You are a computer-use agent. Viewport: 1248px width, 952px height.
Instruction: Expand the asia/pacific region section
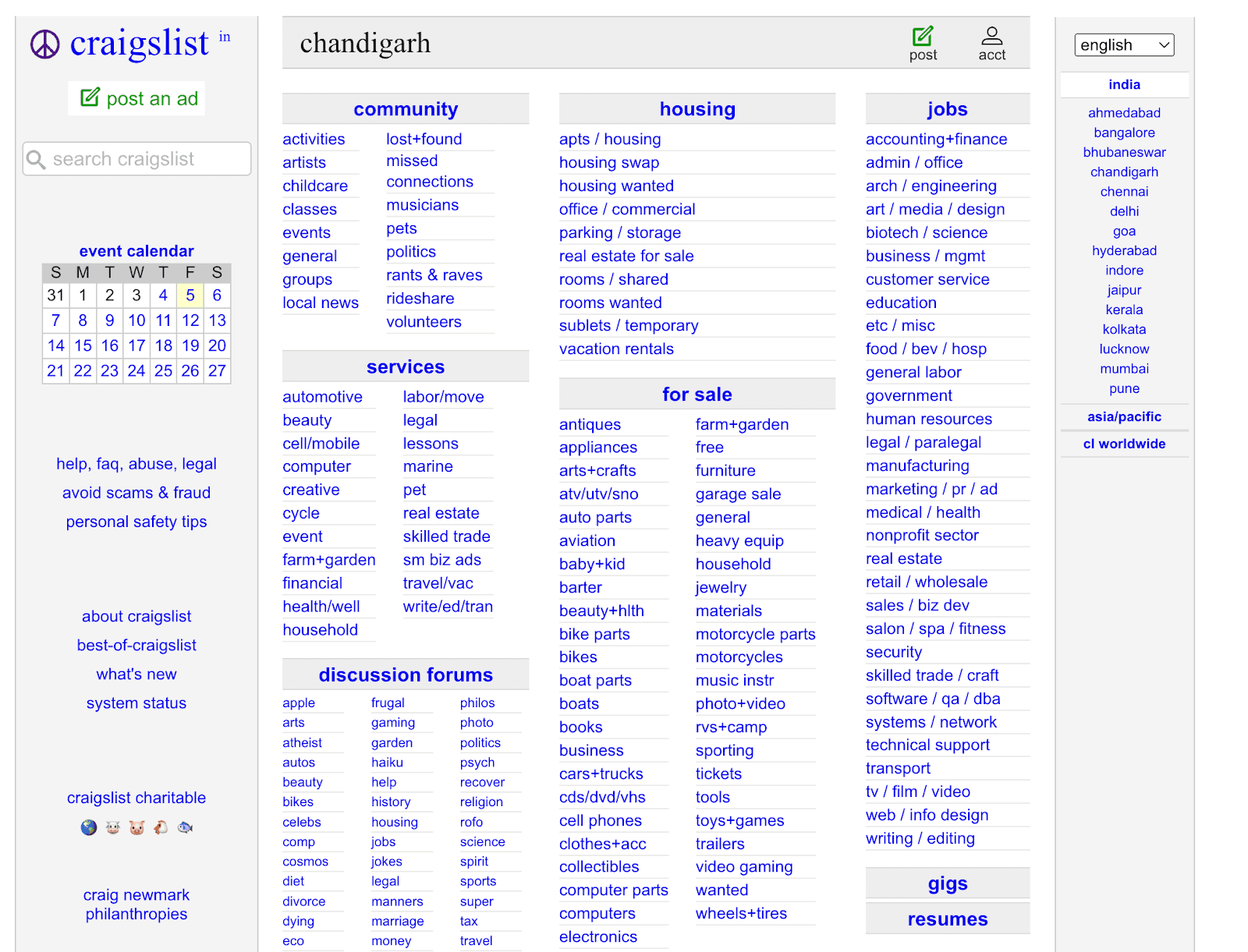tap(1124, 417)
